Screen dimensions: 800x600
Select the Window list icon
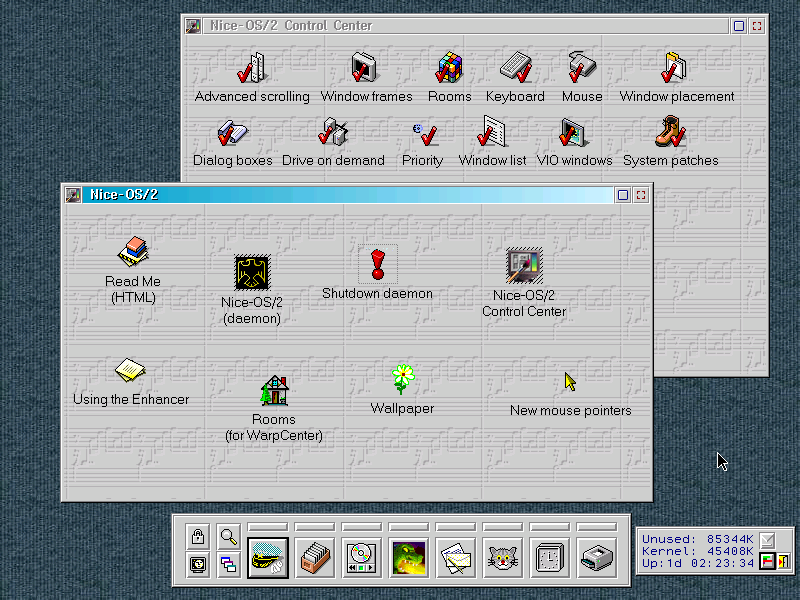(x=491, y=131)
